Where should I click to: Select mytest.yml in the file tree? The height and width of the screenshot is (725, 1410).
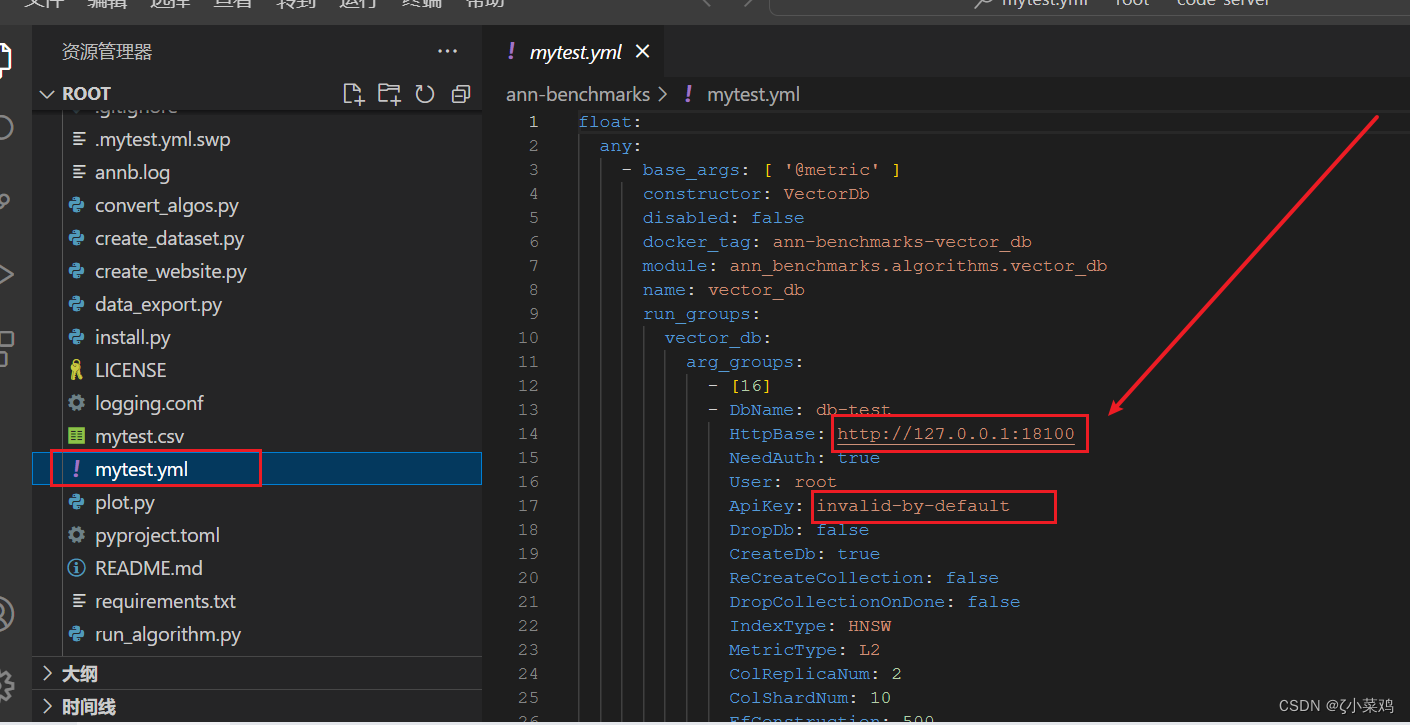257,469
